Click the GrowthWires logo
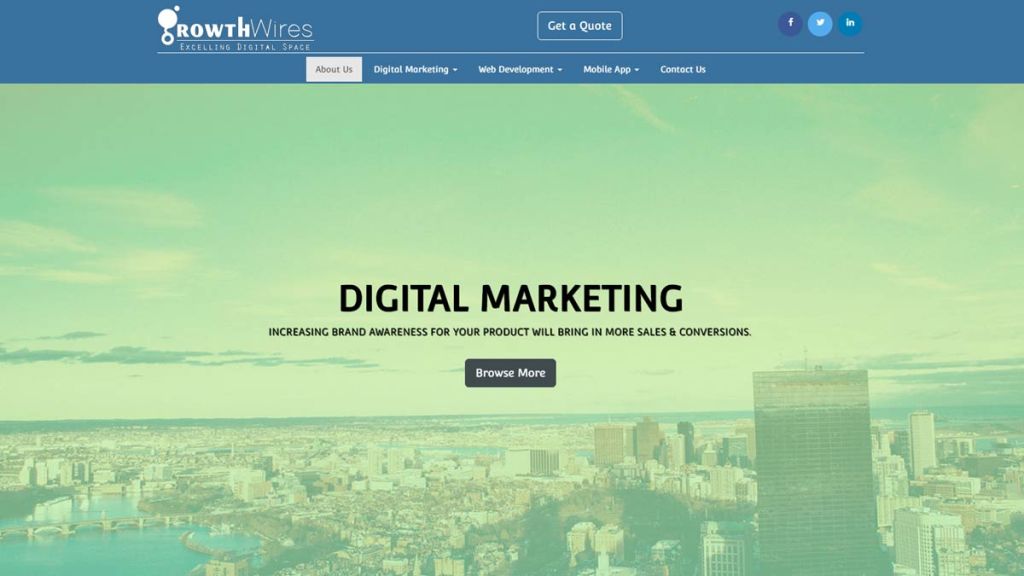Image resolution: width=1024 pixels, height=576 pixels. [x=236, y=29]
